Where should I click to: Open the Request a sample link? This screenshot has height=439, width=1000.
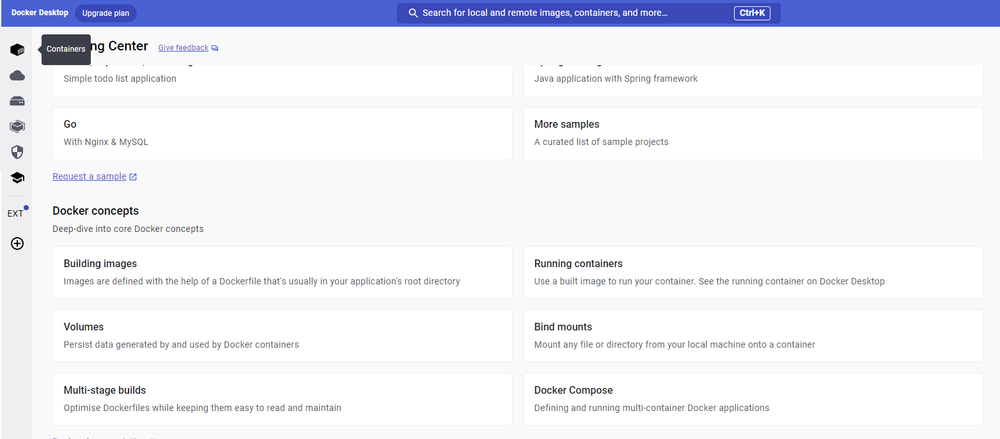(89, 177)
